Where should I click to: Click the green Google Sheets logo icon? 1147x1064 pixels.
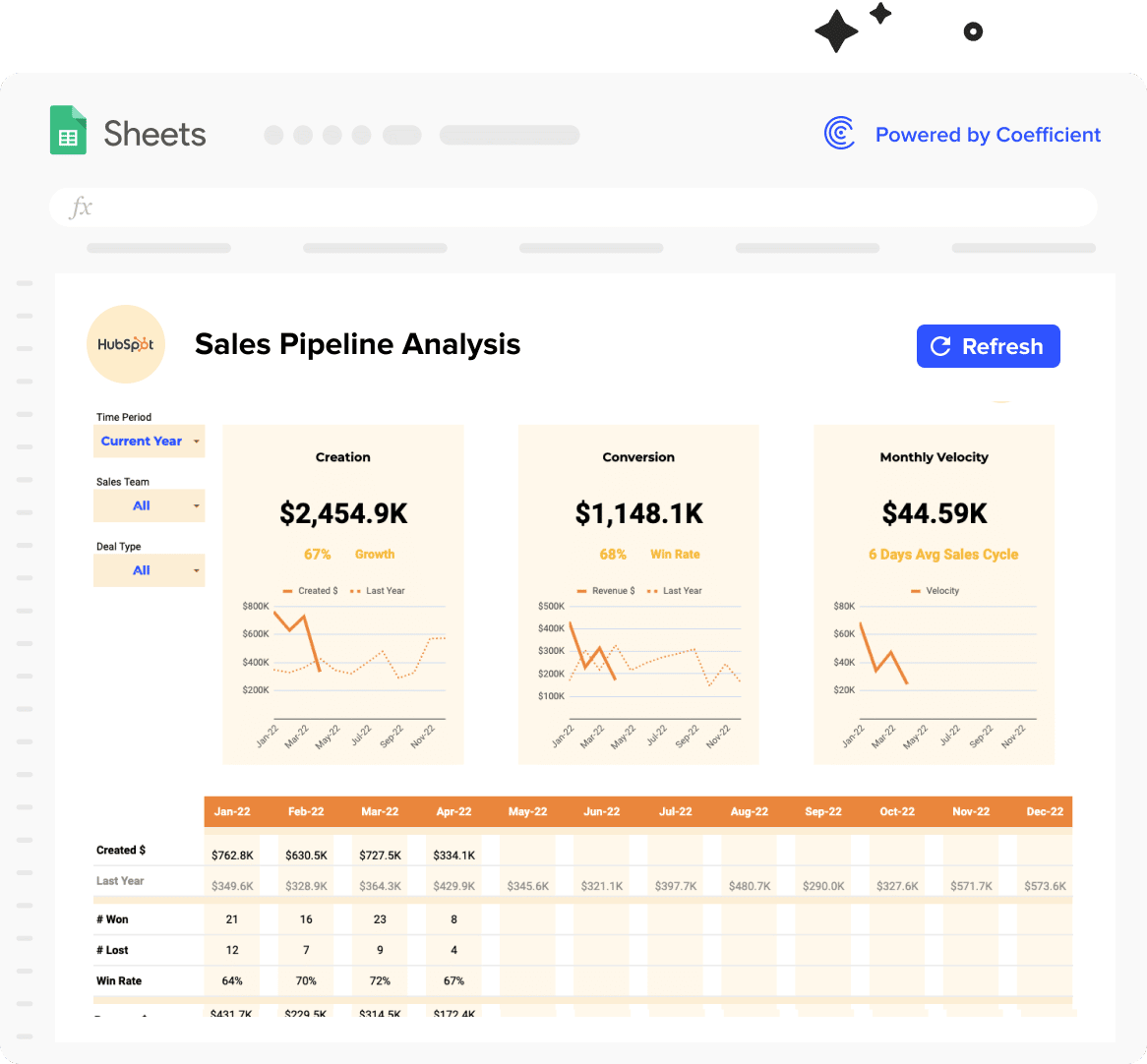coord(68,130)
